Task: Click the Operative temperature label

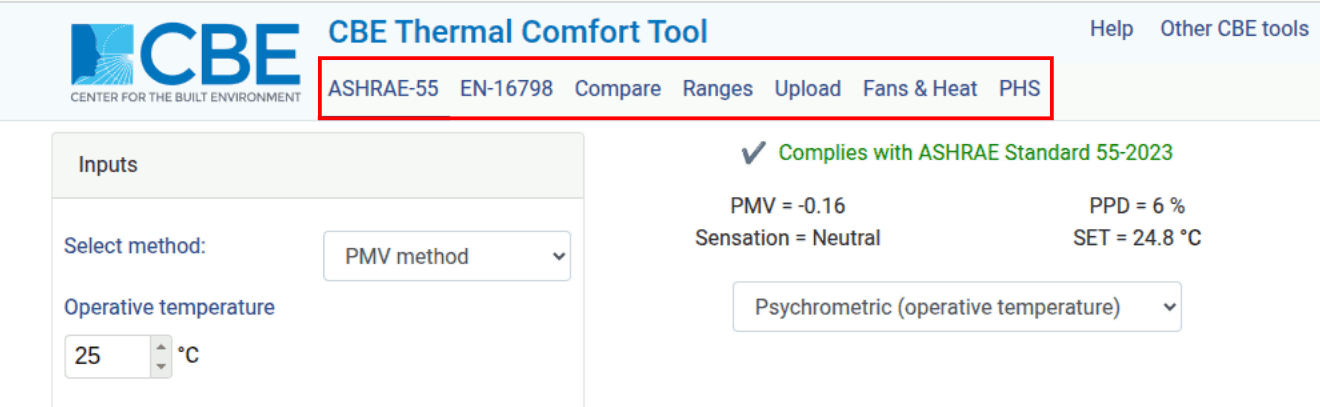Action: [169, 307]
